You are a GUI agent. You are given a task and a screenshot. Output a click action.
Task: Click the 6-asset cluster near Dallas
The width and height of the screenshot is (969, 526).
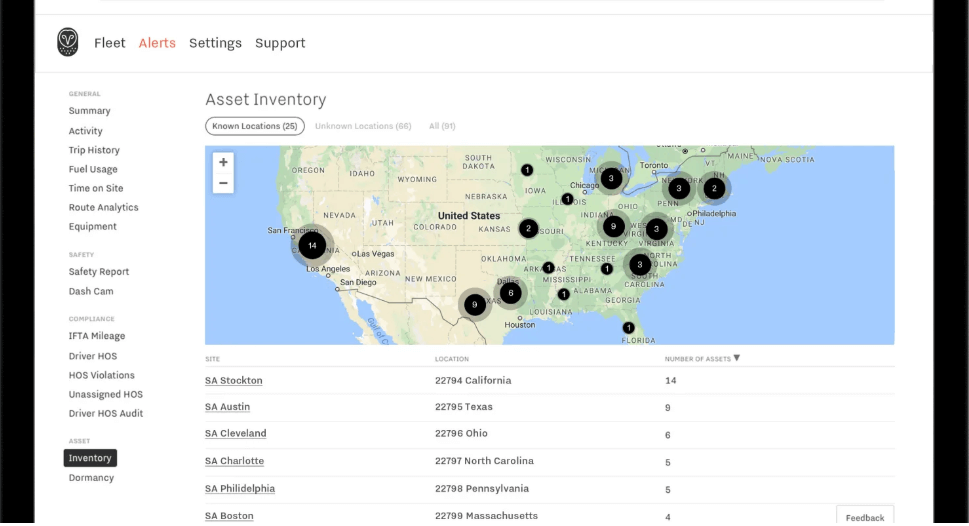click(510, 293)
